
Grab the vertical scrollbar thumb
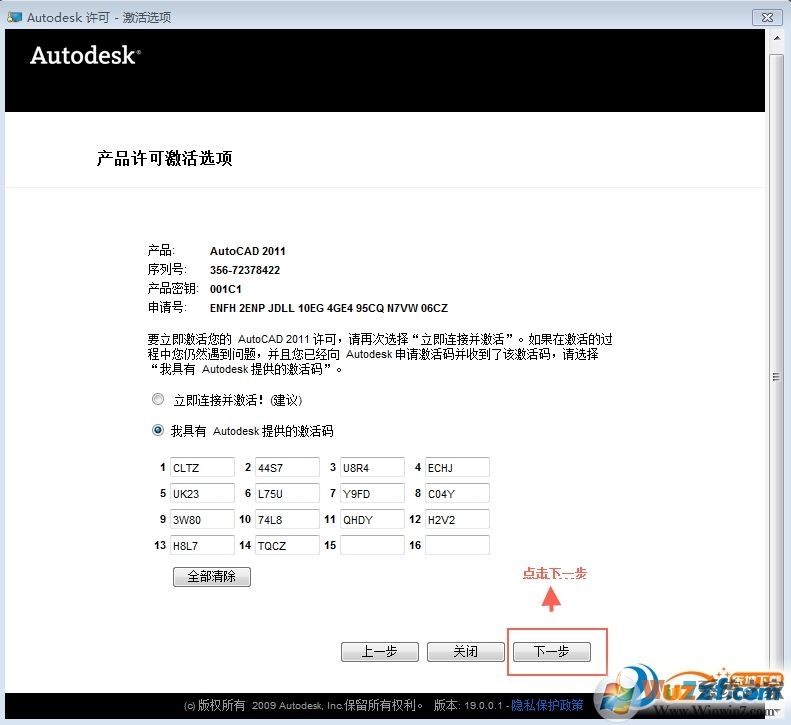[777, 376]
